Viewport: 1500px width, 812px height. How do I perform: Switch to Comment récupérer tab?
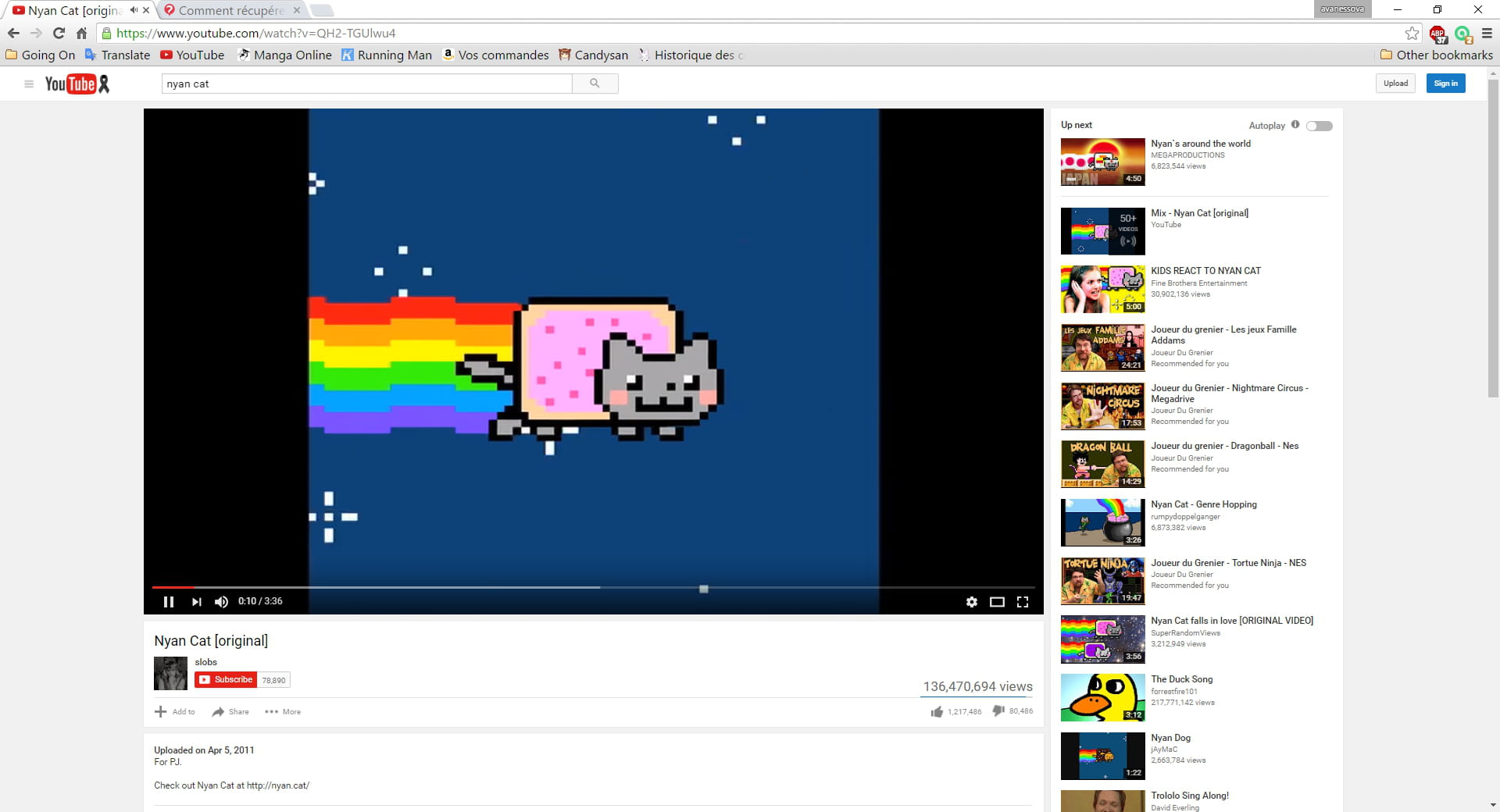[232, 10]
